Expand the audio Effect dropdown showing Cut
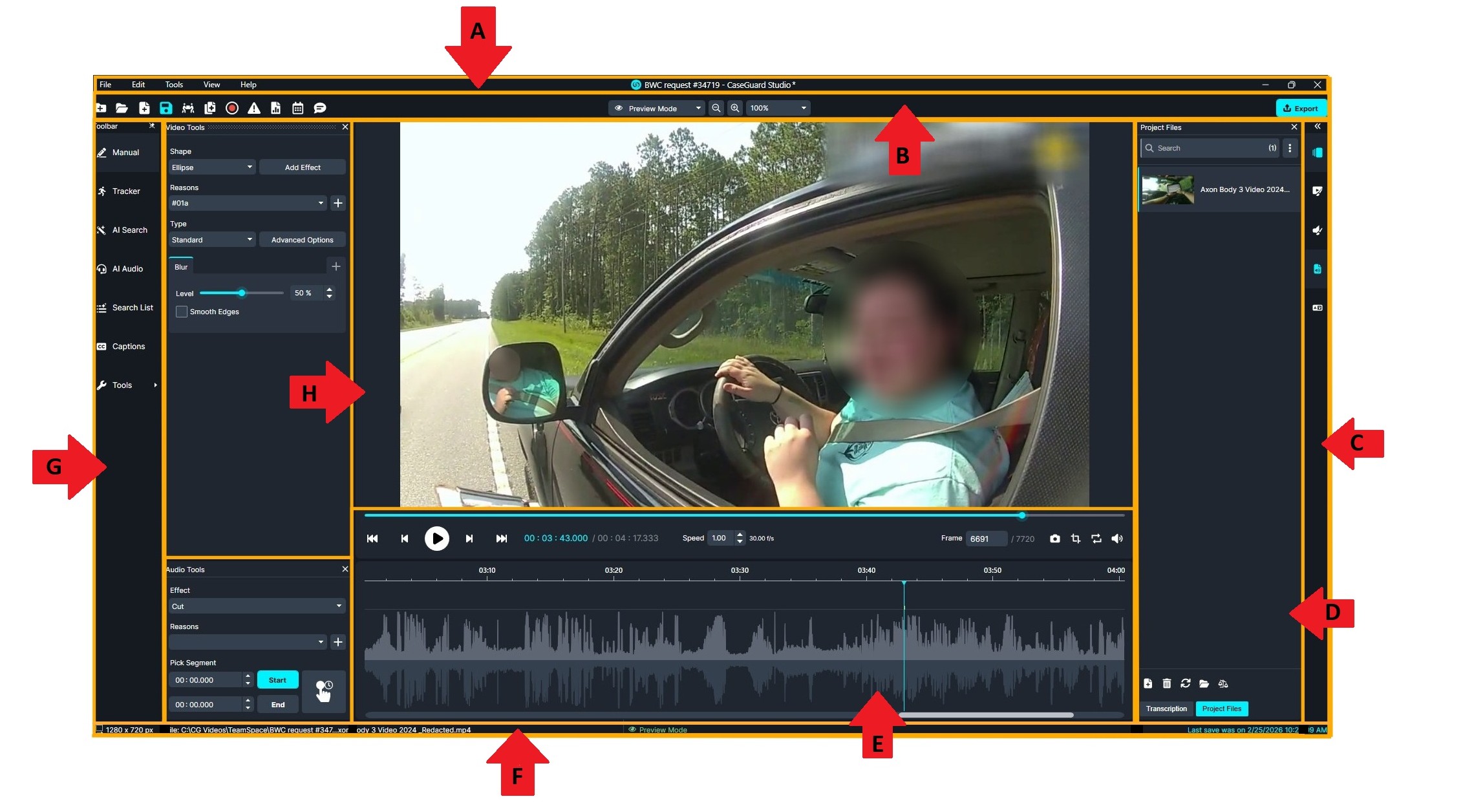Viewport: 1474px width, 812px height. coord(256,606)
